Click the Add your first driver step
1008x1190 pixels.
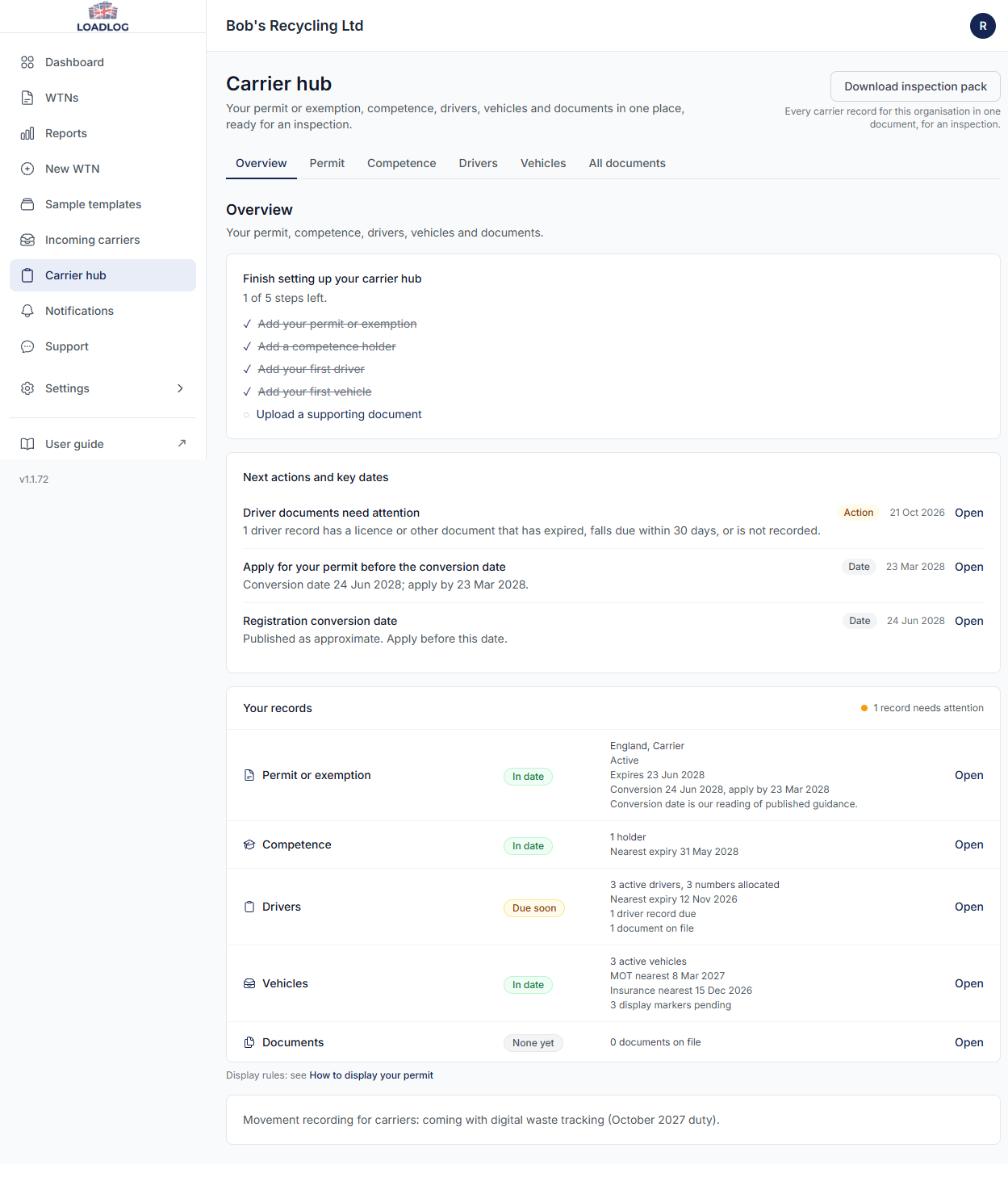point(312,369)
